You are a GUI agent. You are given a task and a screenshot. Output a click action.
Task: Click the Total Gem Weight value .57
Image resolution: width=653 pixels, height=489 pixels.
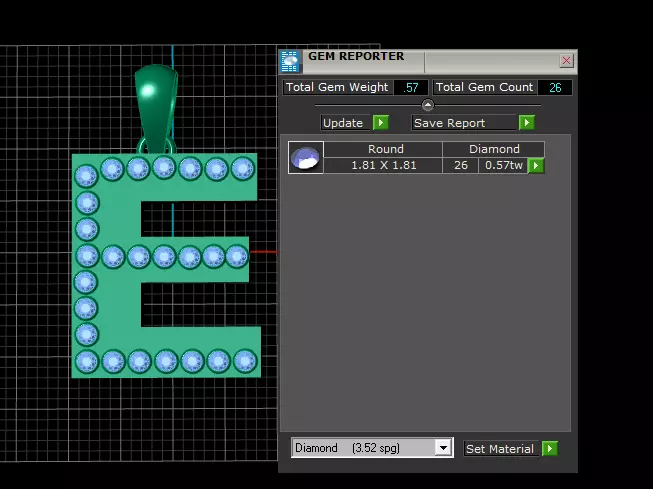(x=411, y=87)
